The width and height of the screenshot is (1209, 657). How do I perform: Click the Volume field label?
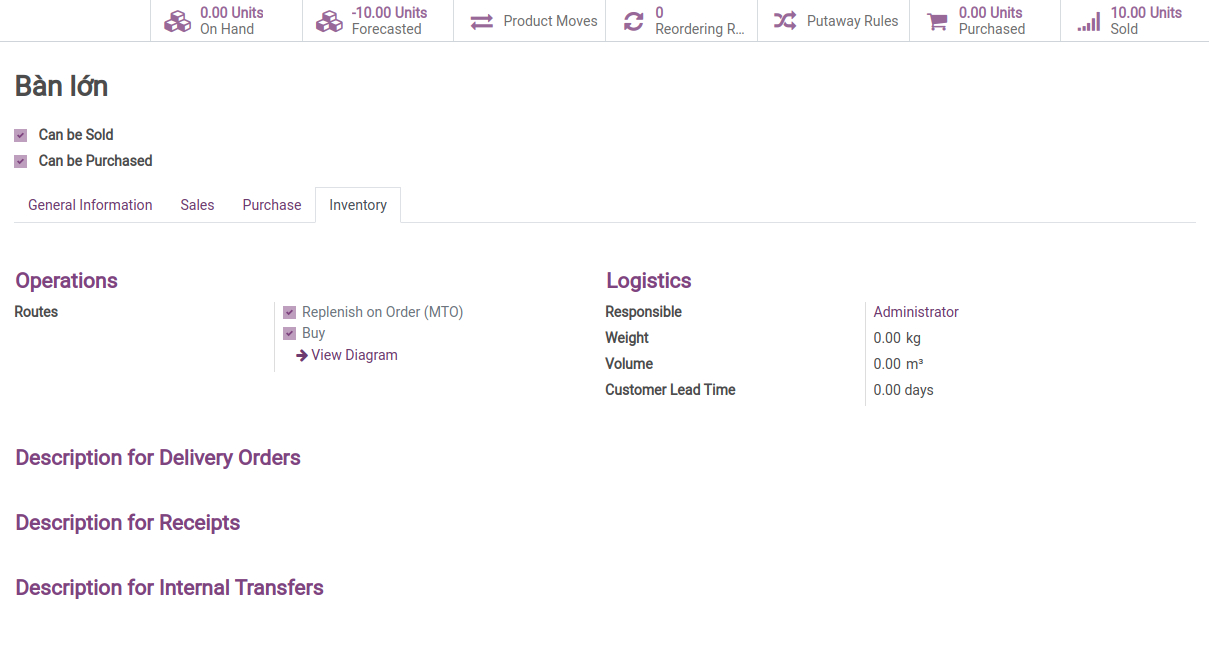coord(629,364)
